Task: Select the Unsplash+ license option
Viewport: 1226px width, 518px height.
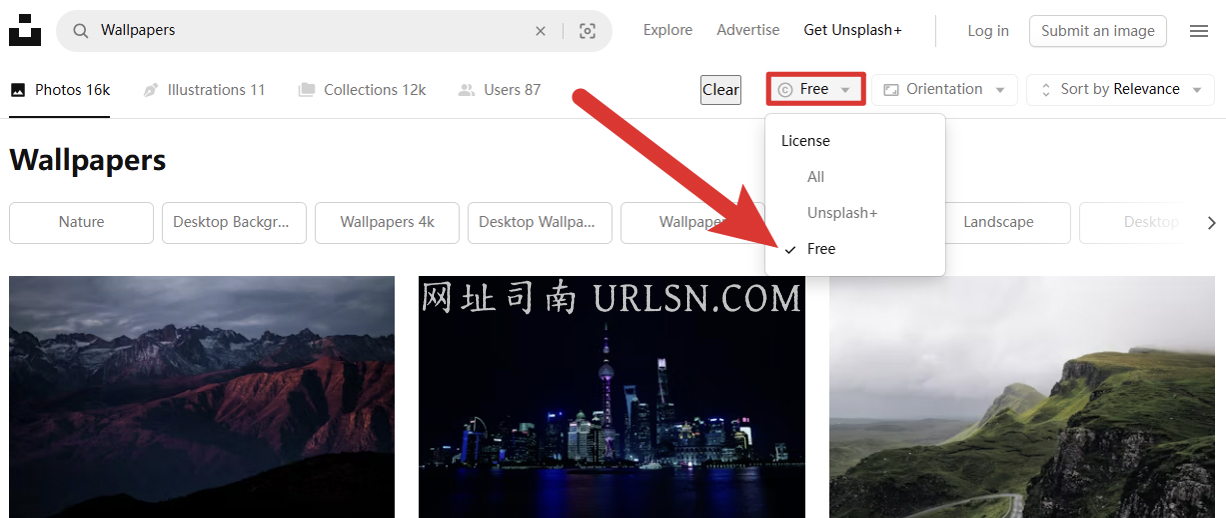Action: [x=842, y=213]
